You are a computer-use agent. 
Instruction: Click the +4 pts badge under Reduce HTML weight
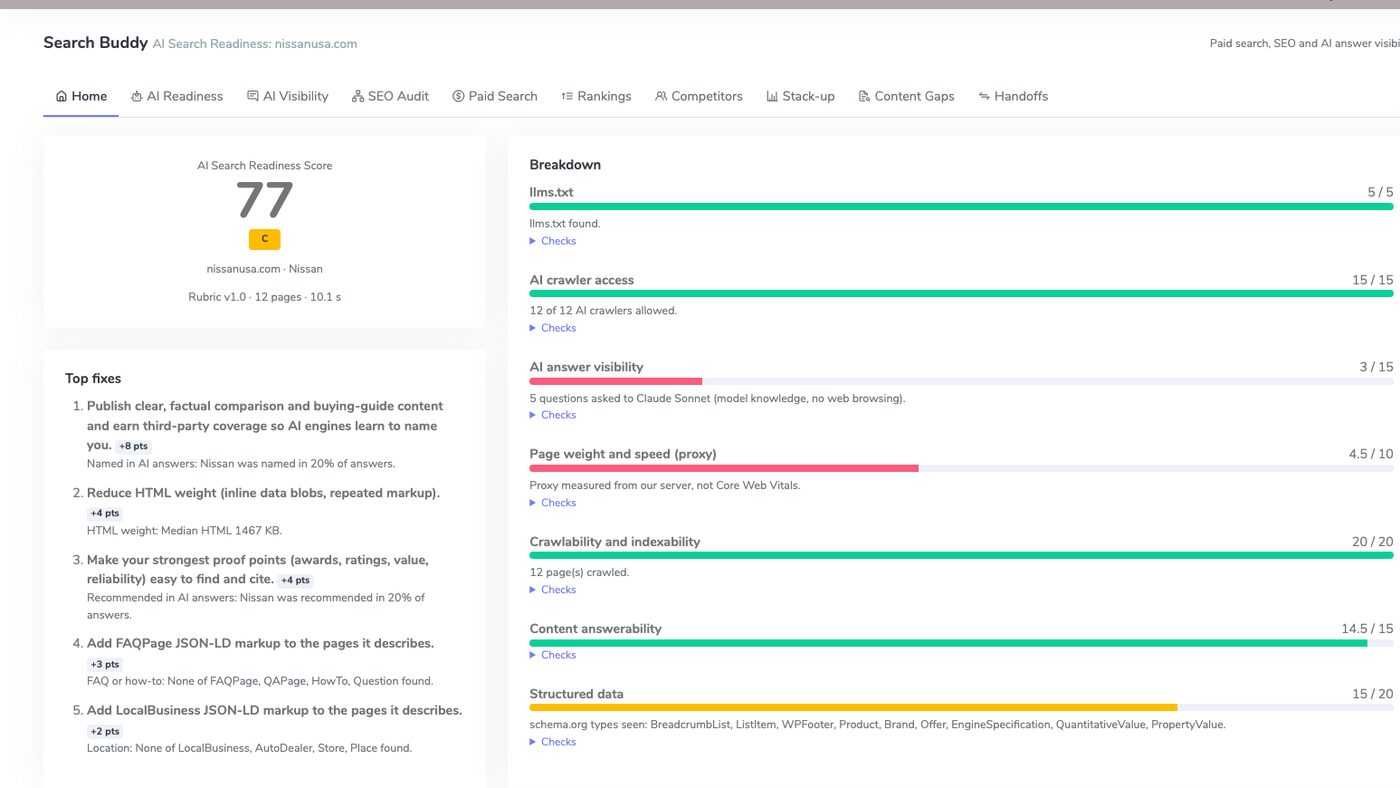(104, 513)
